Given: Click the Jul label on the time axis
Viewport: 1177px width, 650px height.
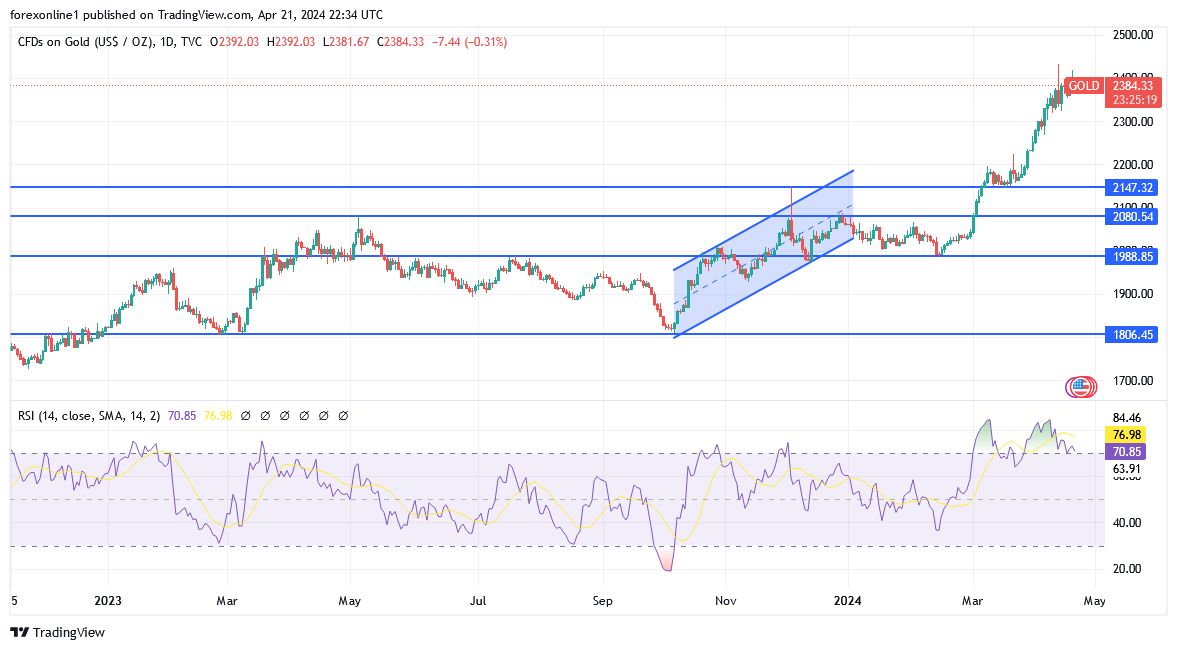Looking at the screenshot, I should 478,601.
